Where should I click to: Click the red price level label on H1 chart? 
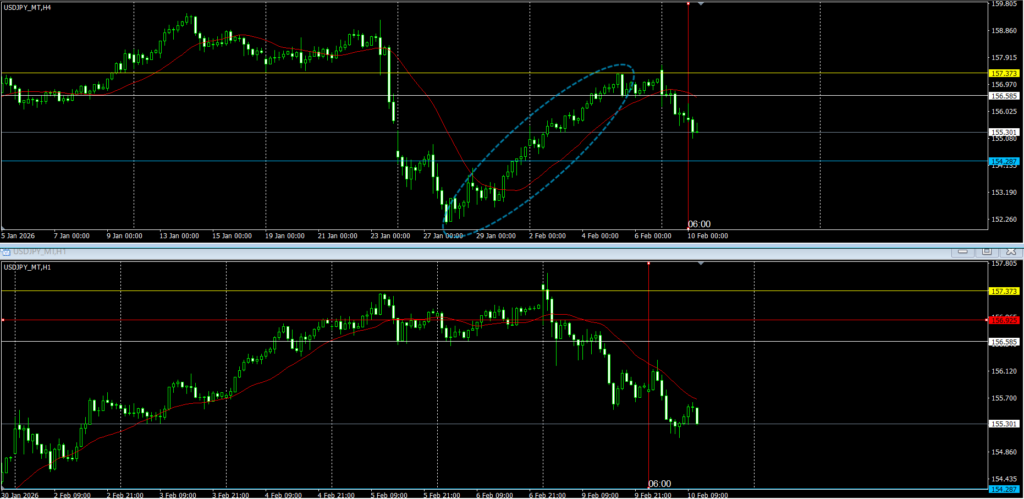click(x=1003, y=320)
